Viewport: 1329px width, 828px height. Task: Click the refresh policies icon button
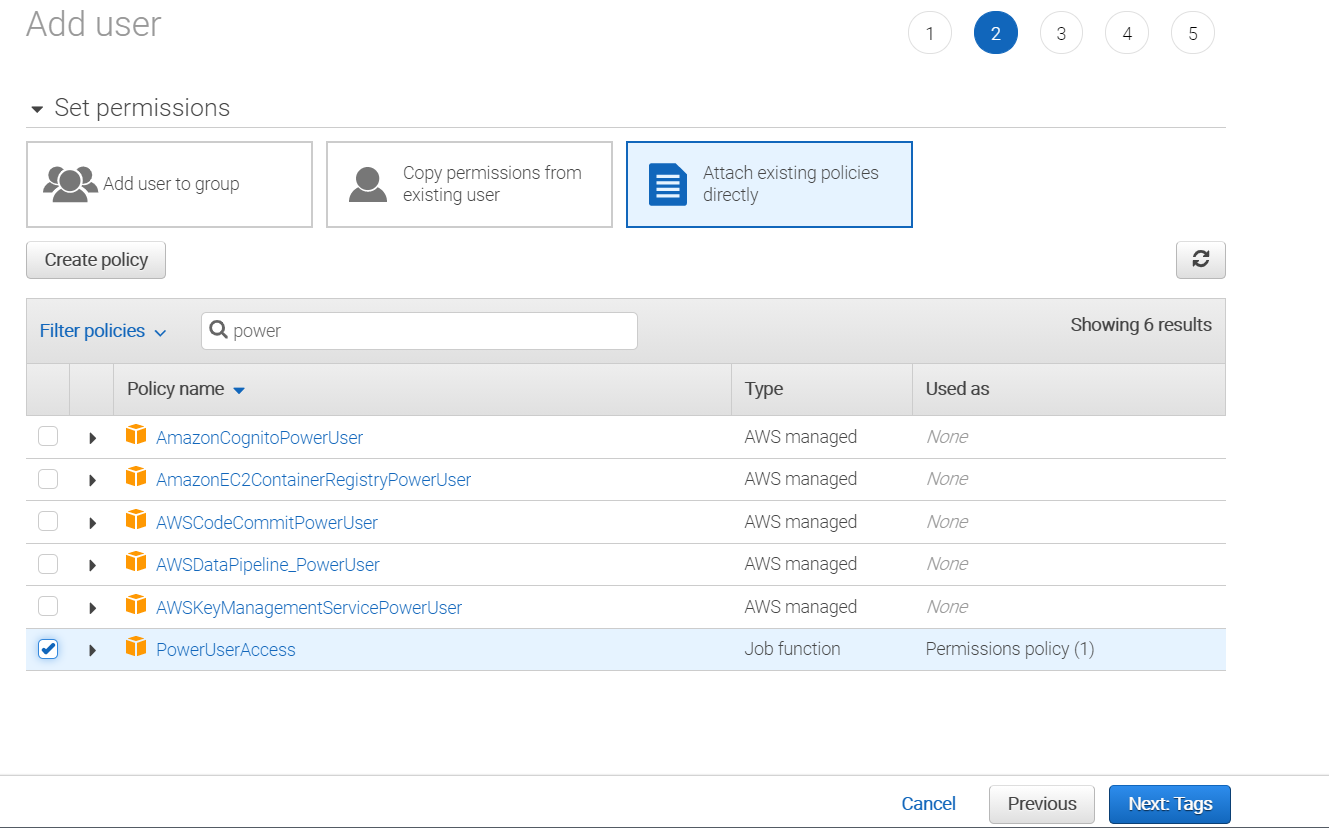click(x=1200, y=260)
